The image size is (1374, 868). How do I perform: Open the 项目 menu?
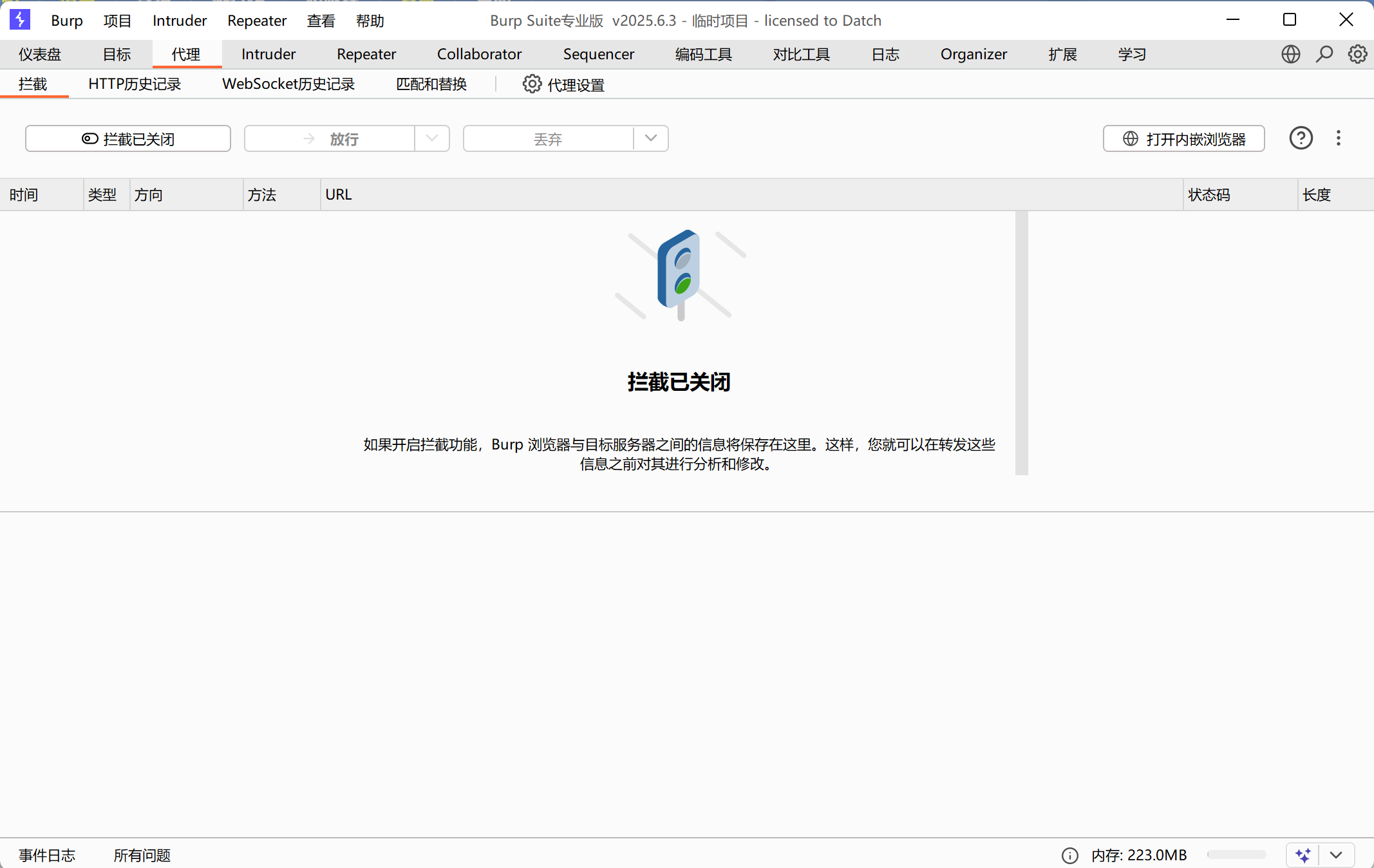tap(117, 21)
